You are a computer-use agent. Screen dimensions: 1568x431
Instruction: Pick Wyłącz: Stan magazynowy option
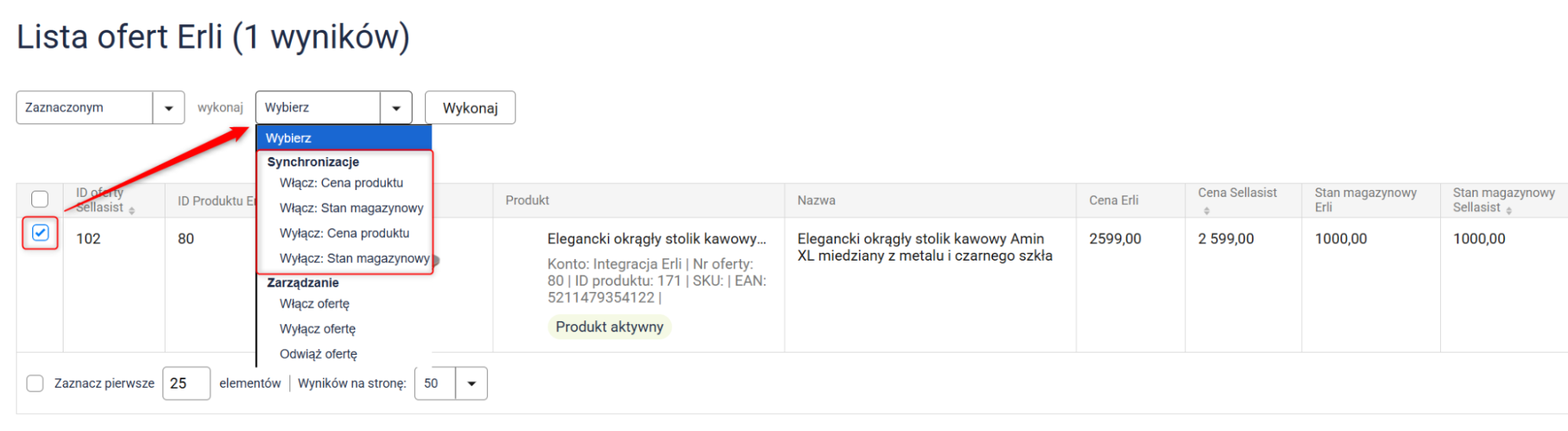tap(354, 258)
